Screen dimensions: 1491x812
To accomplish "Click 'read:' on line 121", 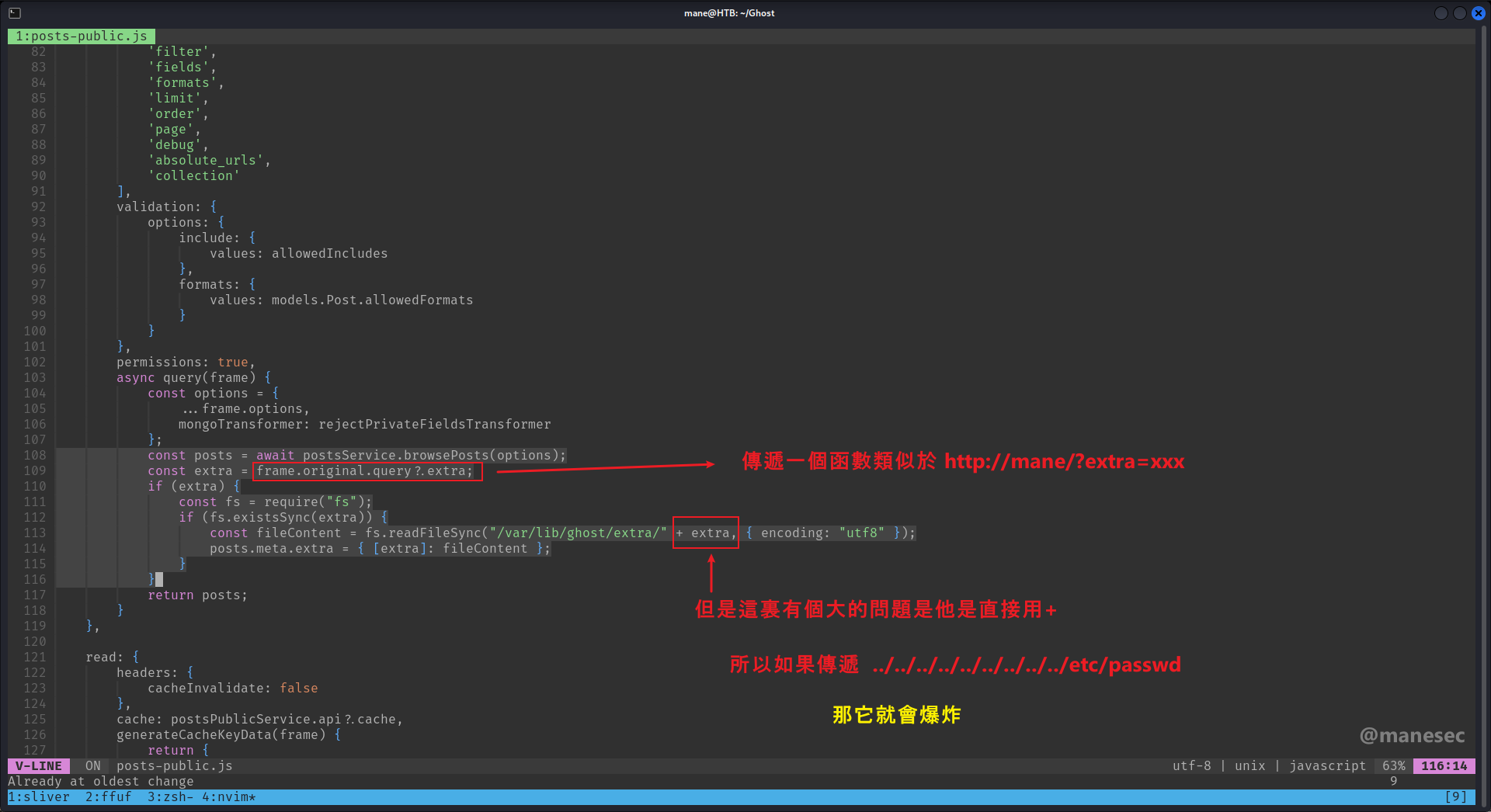I will 105,658.
